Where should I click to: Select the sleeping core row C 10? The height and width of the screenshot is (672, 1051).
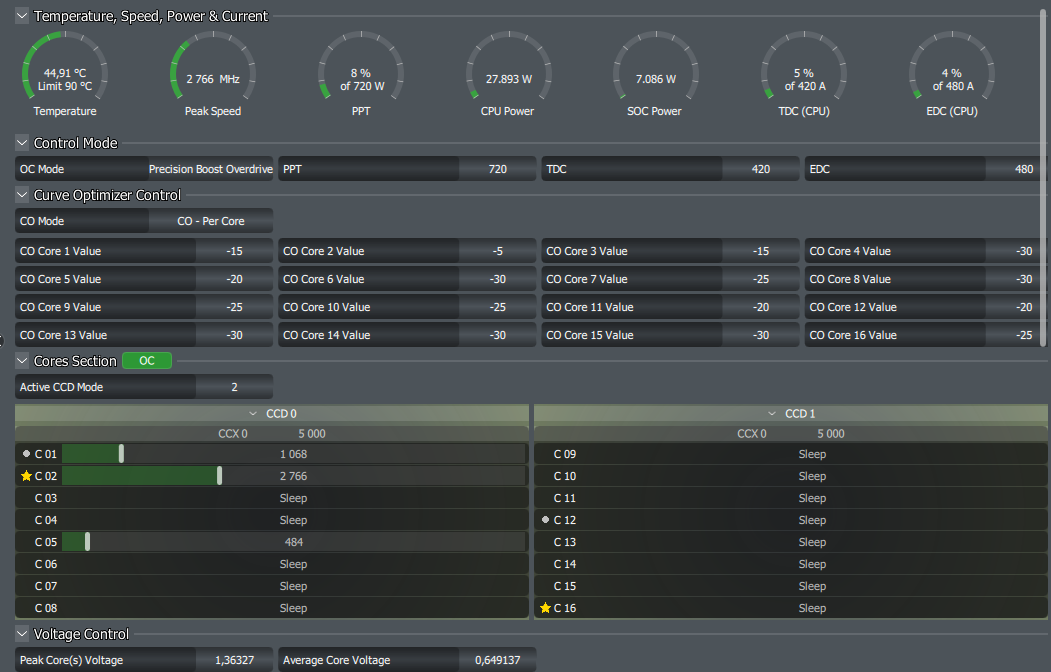click(x=791, y=476)
